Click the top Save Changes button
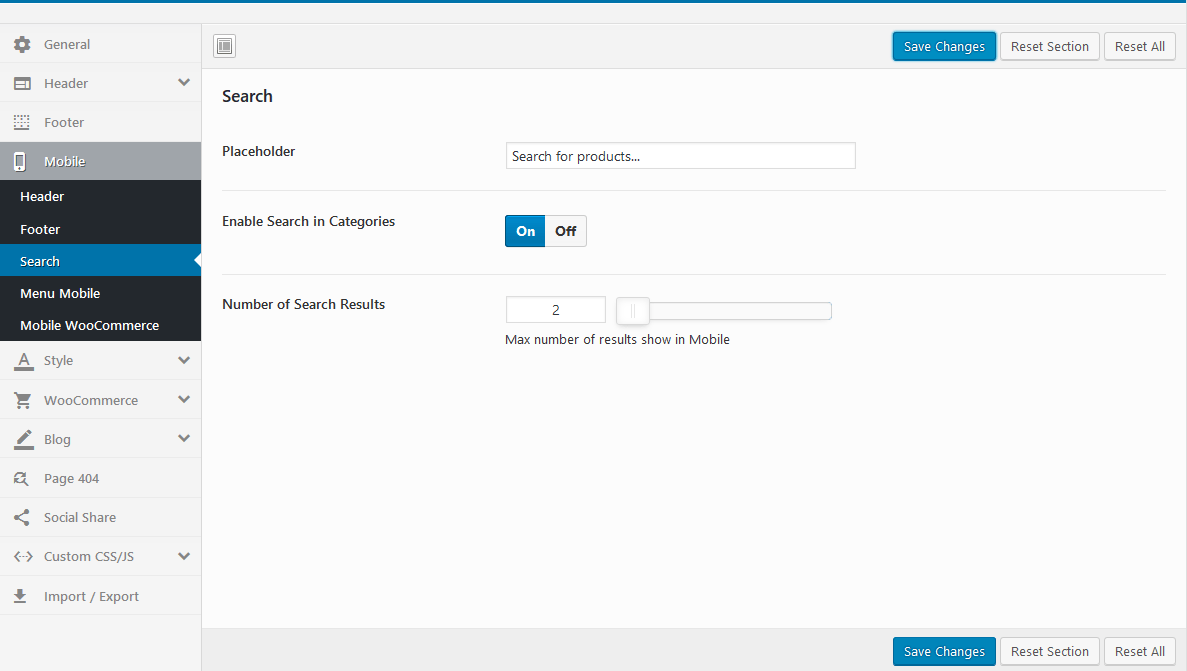1187x671 pixels. click(x=944, y=46)
